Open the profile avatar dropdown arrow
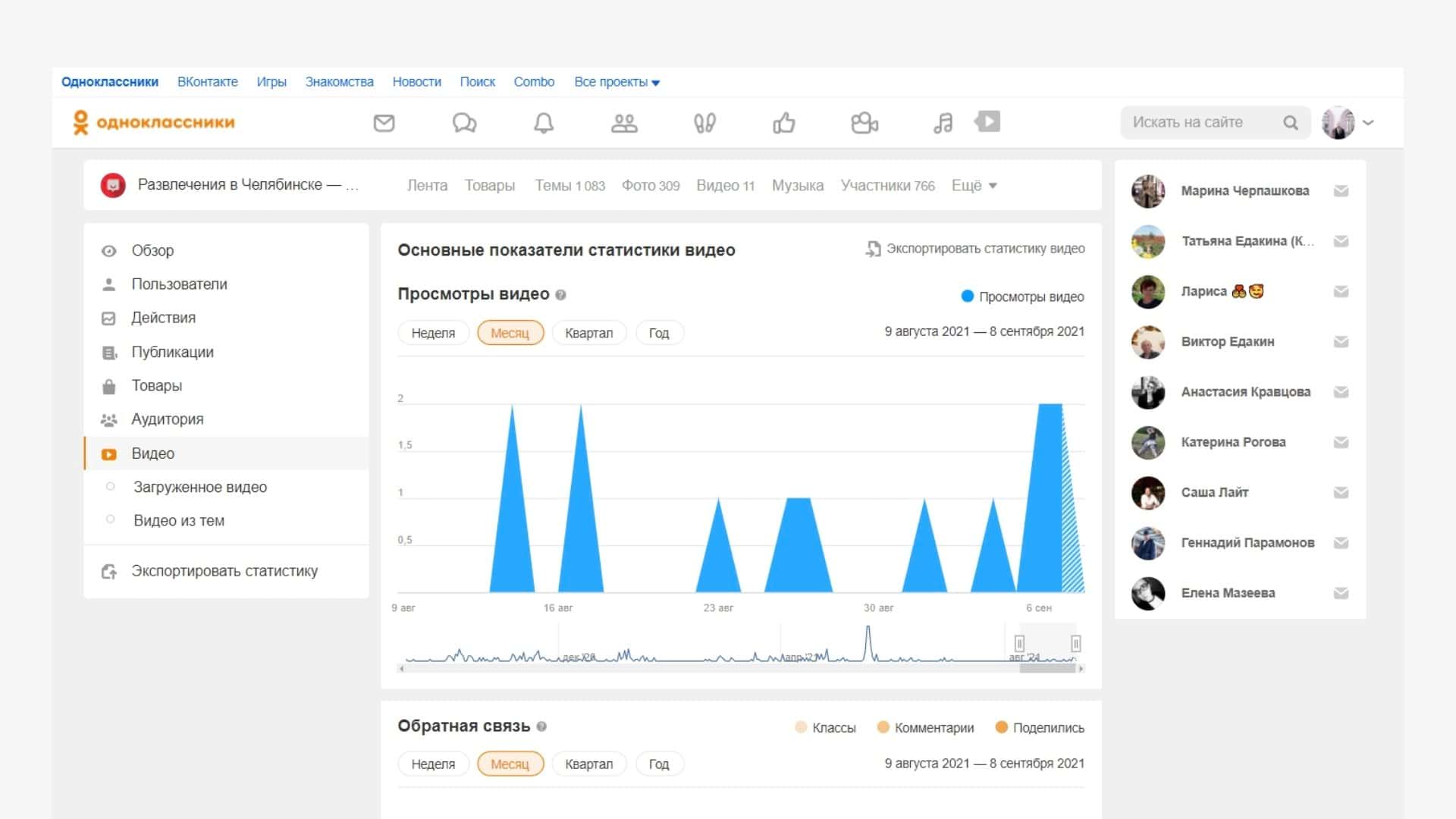The width and height of the screenshot is (1456, 819). (x=1368, y=123)
